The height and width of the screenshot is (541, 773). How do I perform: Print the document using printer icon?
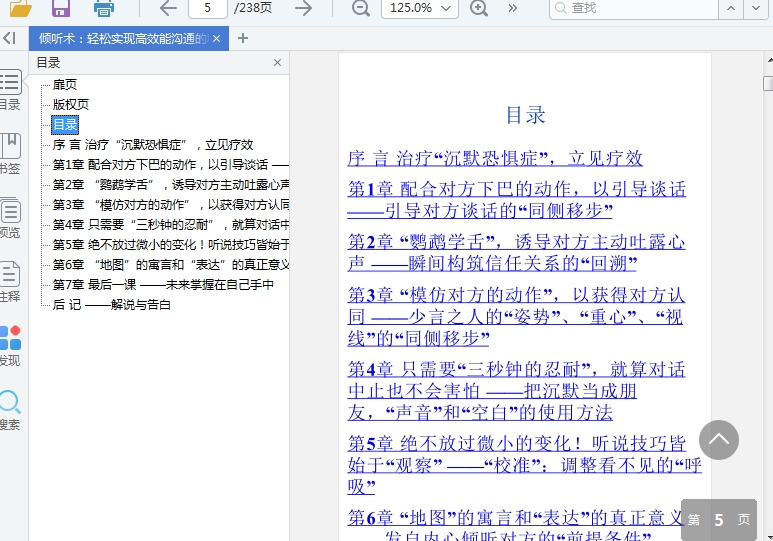103,8
